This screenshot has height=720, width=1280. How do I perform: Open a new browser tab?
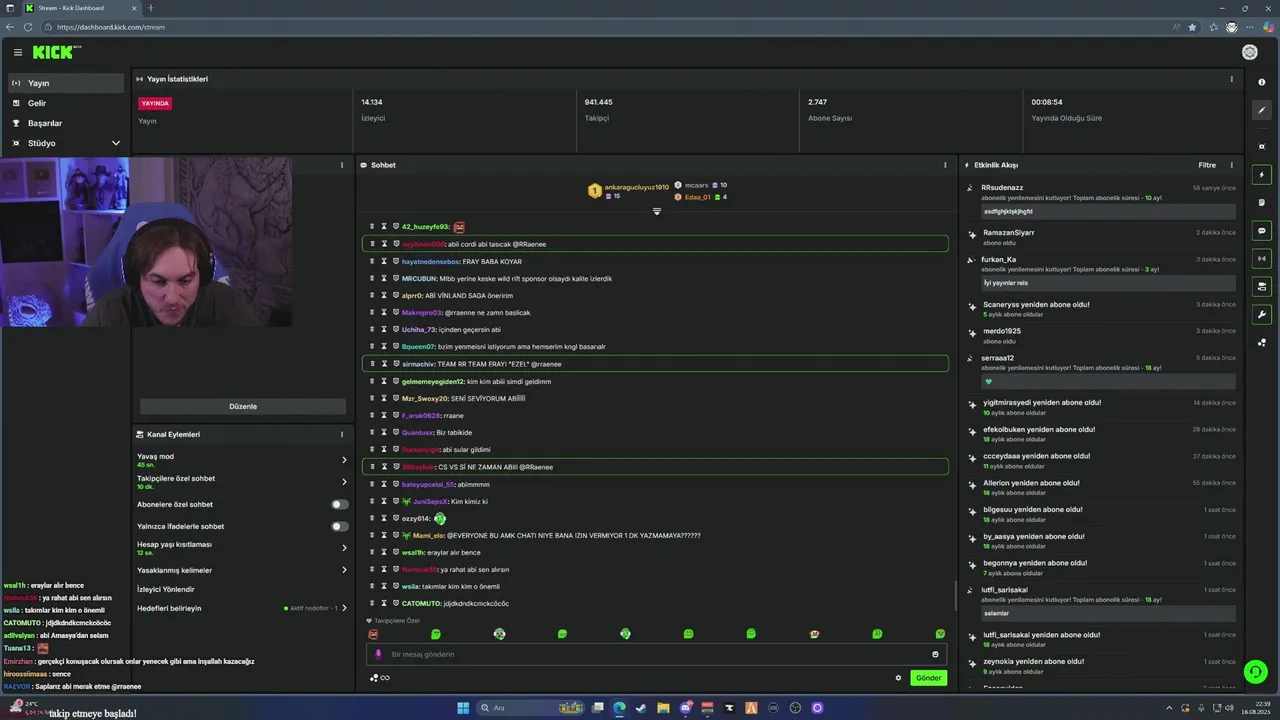click(151, 8)
